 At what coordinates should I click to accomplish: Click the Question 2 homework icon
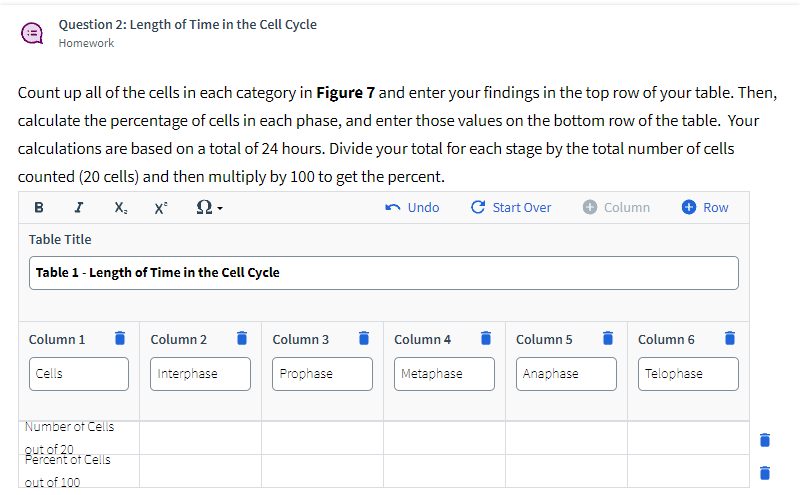[x=32, y=33]
